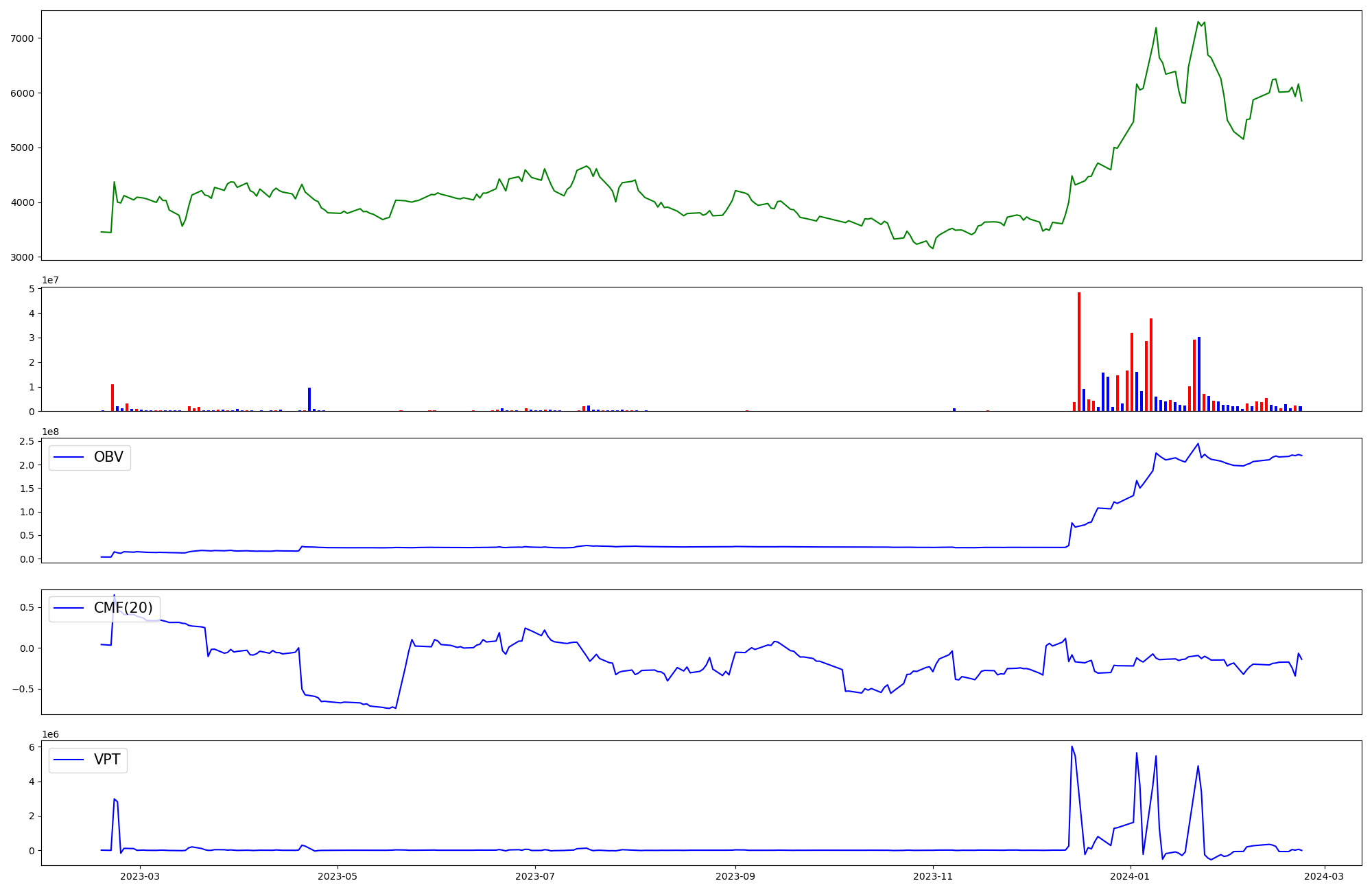The image size is (1372, 892).
Task: Click the 2023-11 x-axis date label
Action: pyautogui.click(x=933, y=876)
